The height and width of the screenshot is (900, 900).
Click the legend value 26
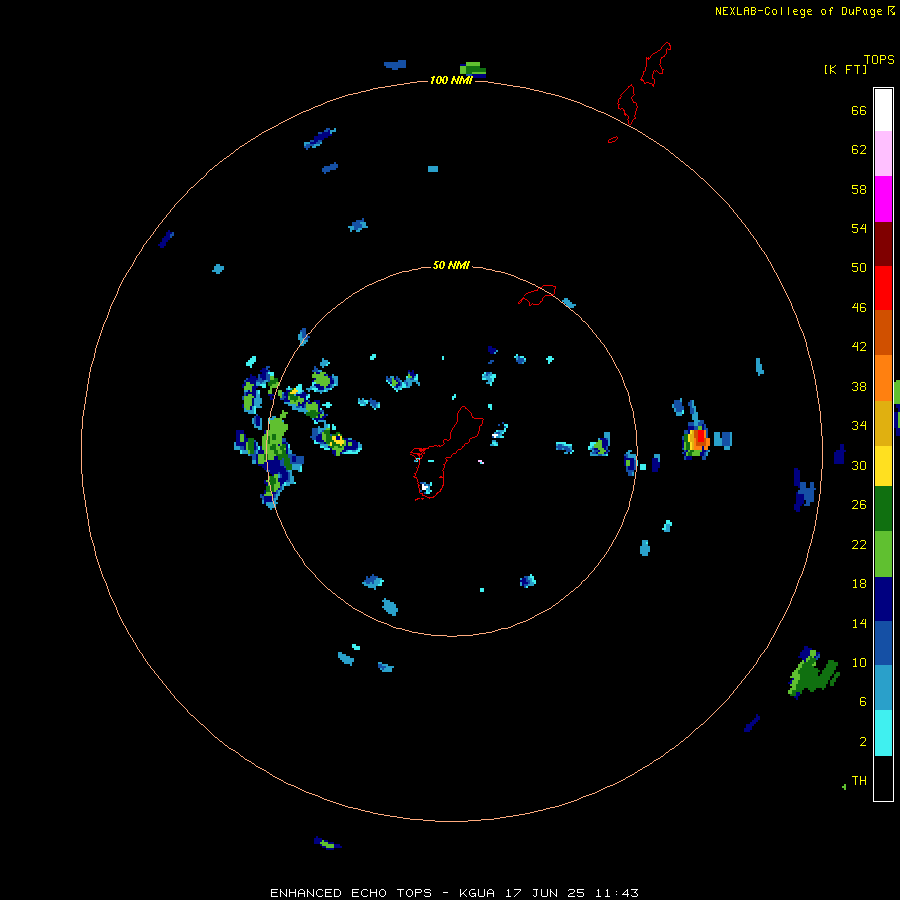[859, 505]
